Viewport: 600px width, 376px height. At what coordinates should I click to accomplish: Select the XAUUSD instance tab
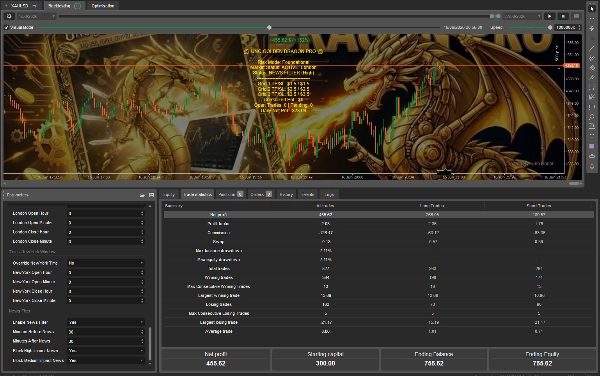coord(21,6)
